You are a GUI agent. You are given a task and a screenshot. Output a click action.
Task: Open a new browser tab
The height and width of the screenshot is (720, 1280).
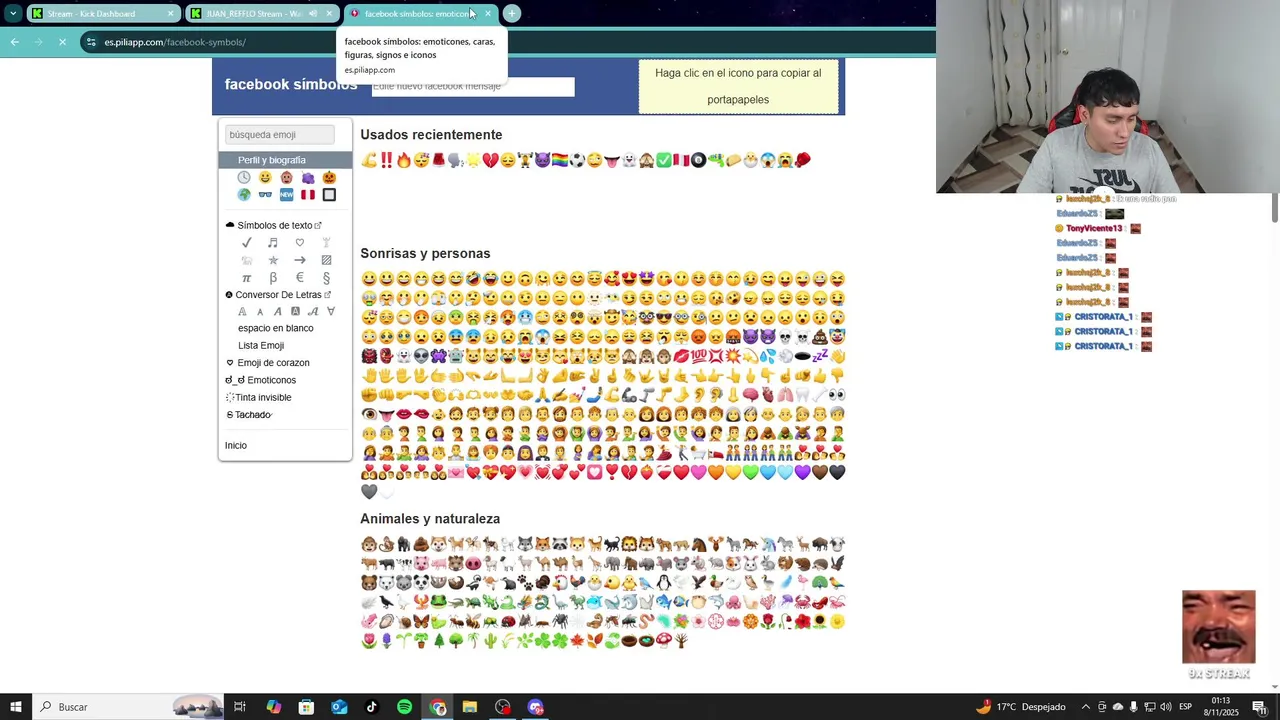(511, 13)
